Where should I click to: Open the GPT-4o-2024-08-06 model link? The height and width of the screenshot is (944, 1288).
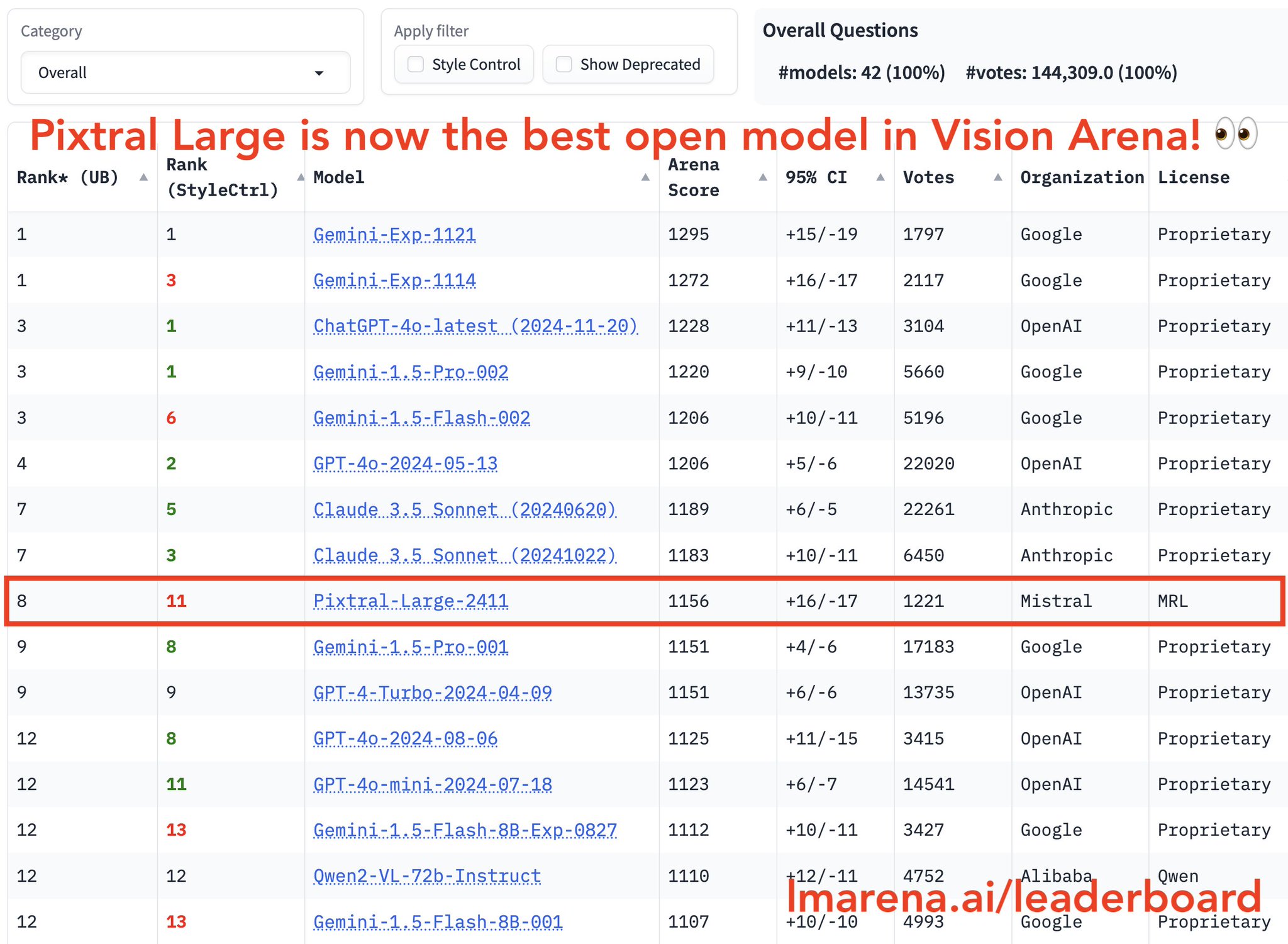[405, 738]
